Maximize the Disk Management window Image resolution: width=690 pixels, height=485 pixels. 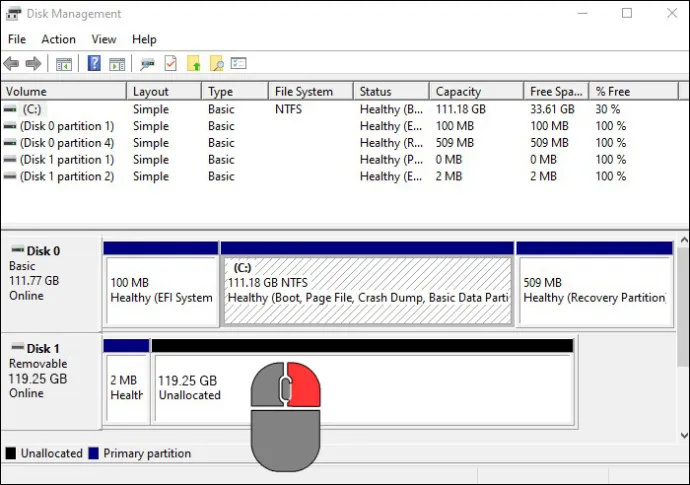click(627, 13)
